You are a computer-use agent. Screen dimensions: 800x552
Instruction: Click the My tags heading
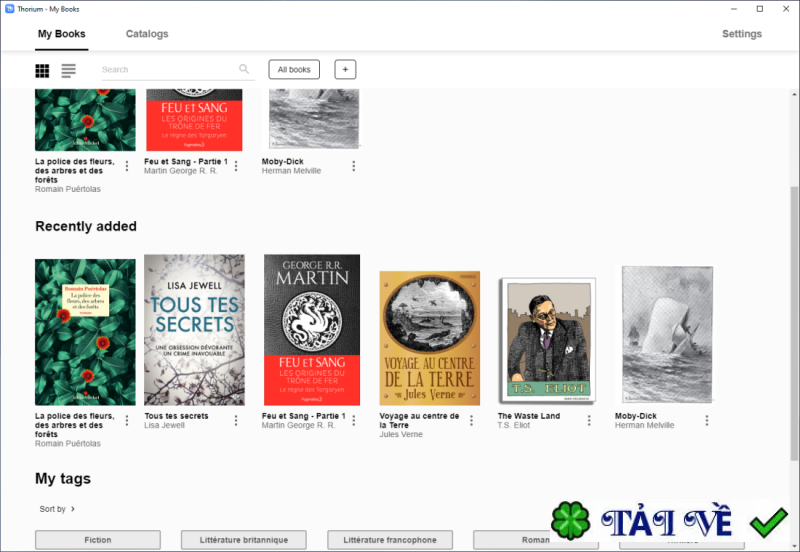click(x=63, y=479)
